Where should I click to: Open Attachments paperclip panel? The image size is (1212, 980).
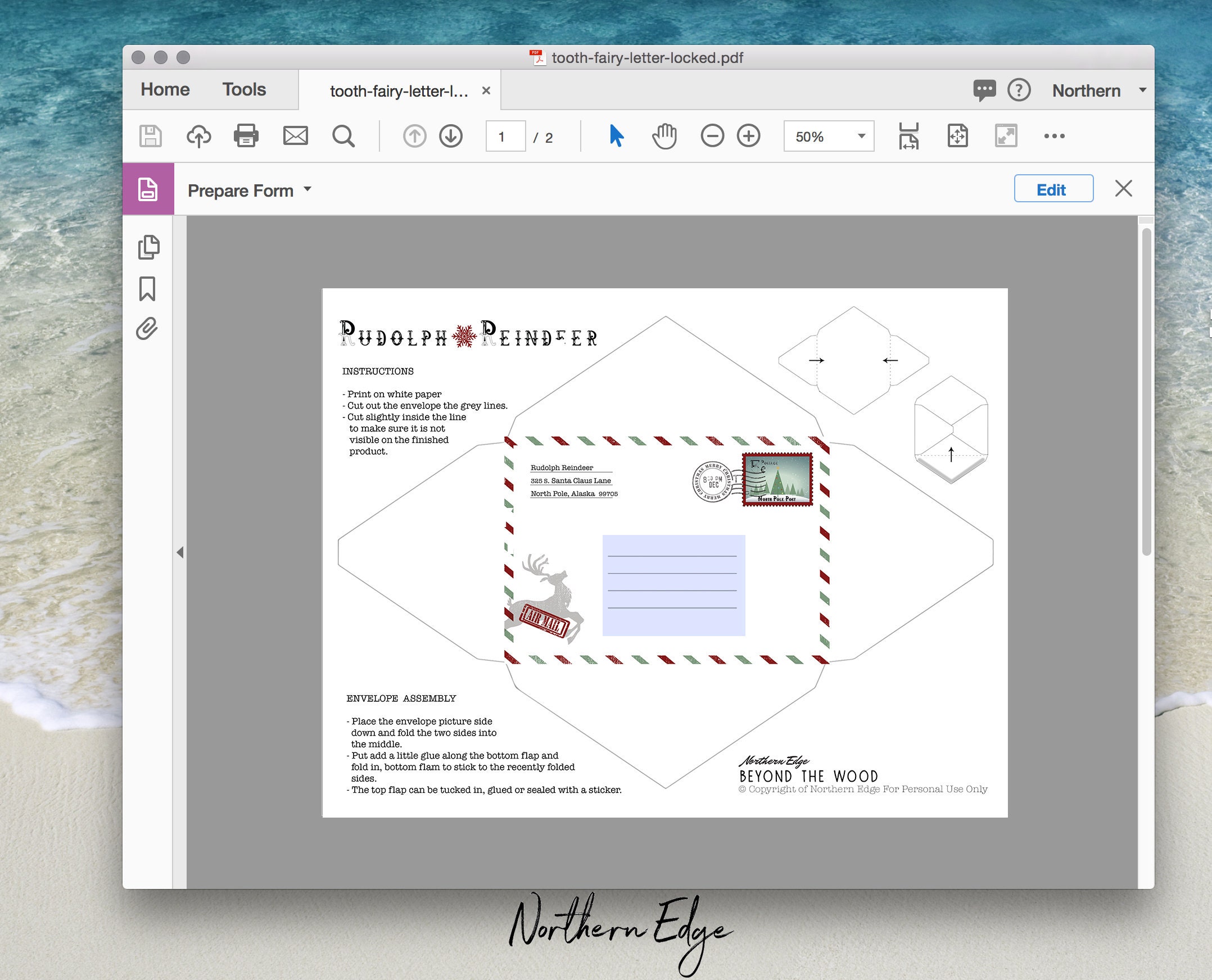point(147,329)
